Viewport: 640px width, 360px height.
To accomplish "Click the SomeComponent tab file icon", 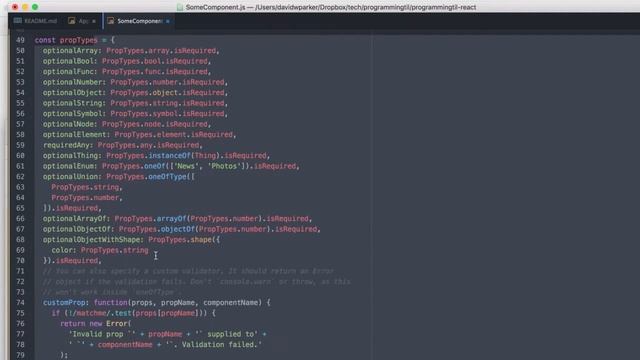I will tap(110, 21).
